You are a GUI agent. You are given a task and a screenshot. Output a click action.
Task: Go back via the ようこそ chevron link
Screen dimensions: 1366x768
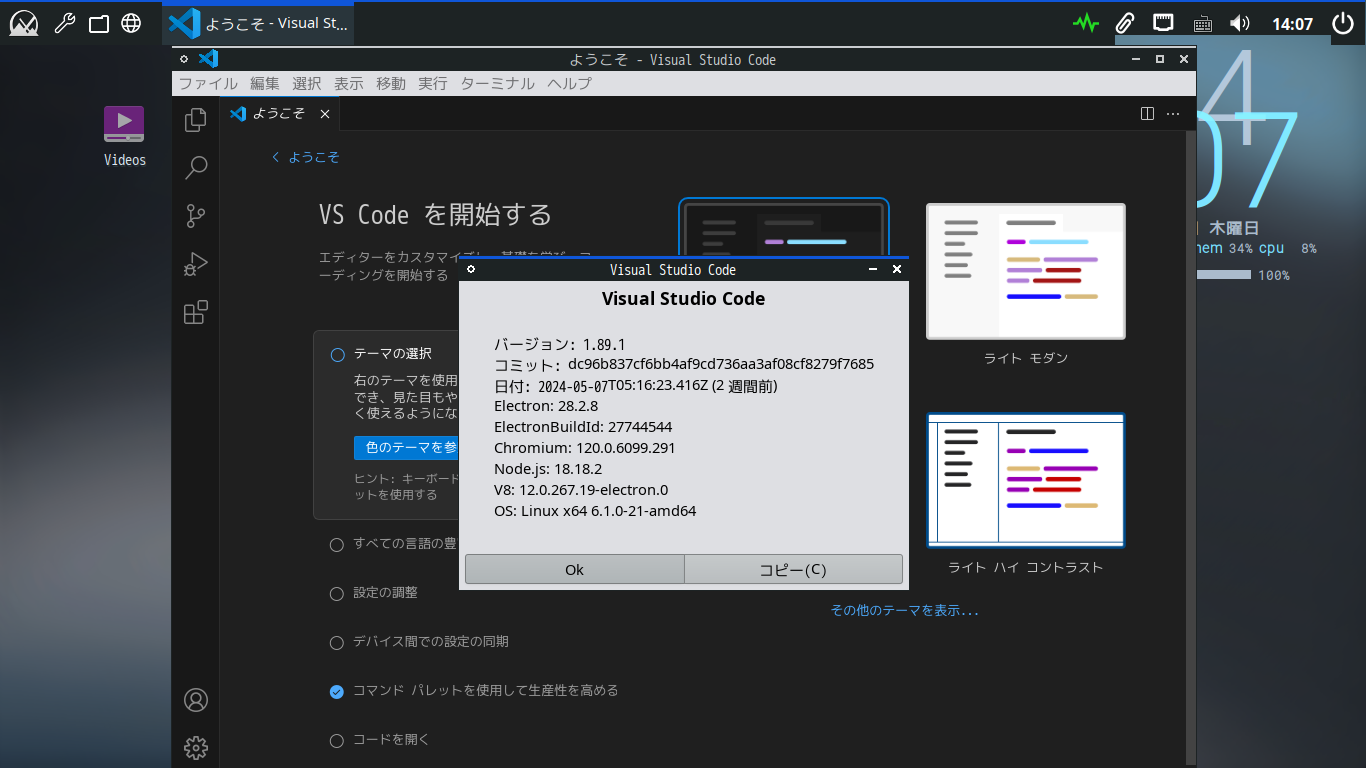pos(306,157)
